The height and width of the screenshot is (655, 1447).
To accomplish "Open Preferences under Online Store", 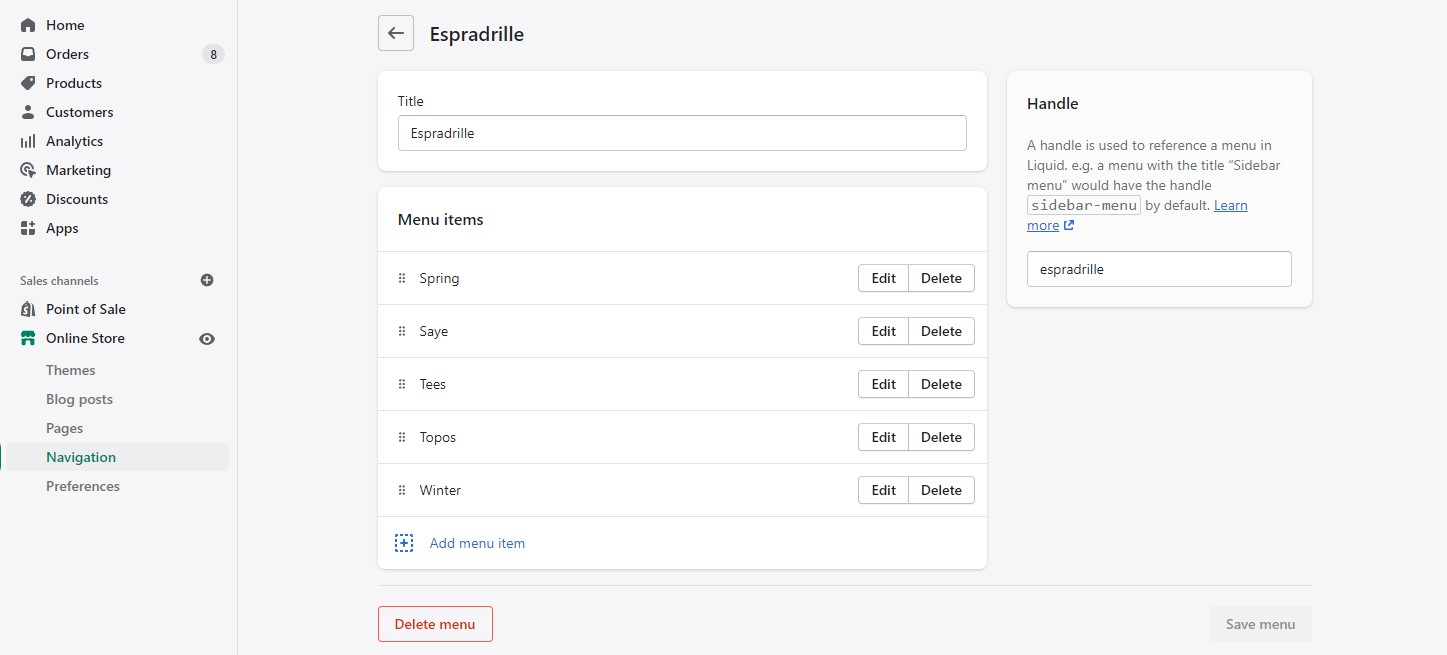I will (82, 486).
